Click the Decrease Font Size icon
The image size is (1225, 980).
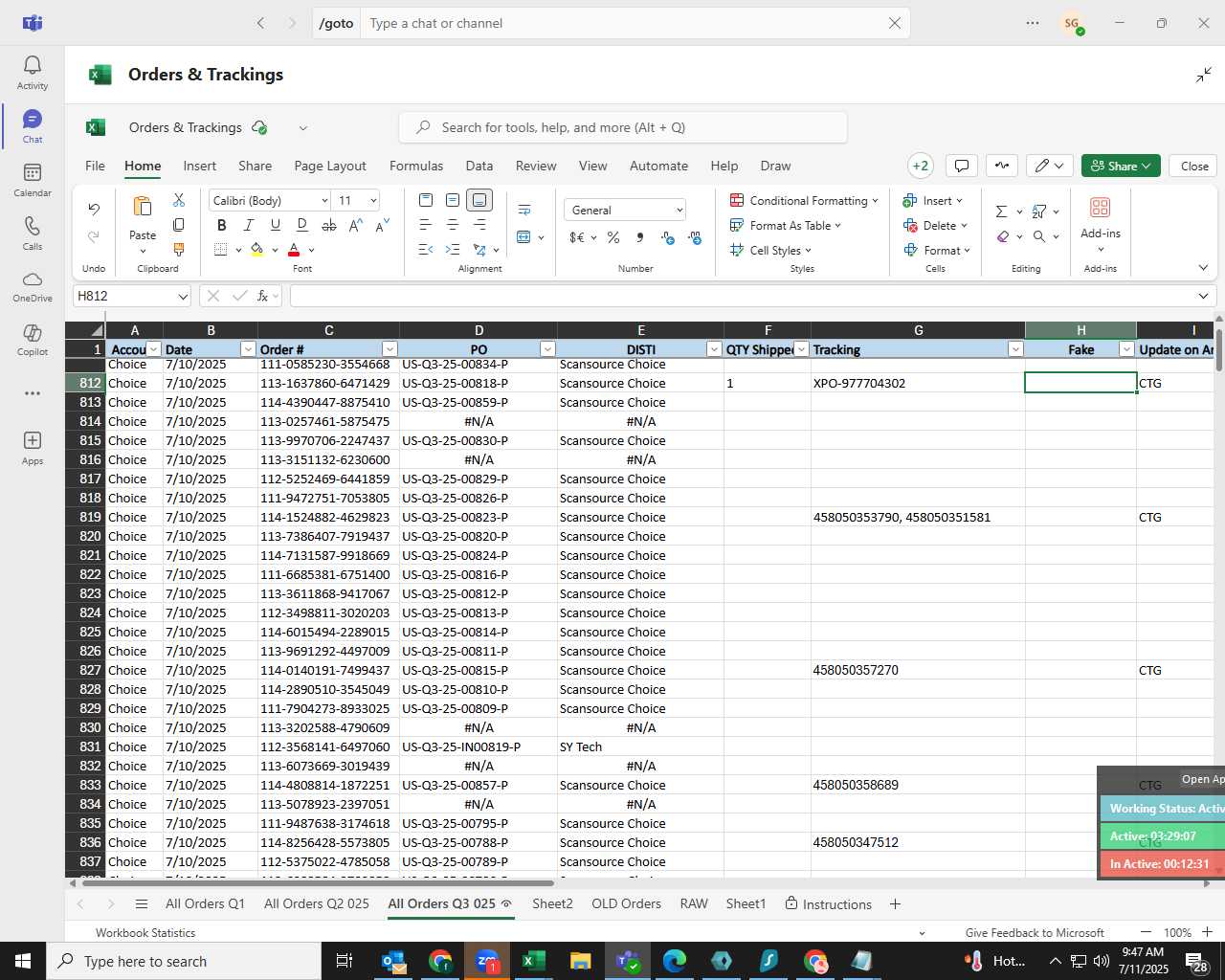(x=382, y=225)
